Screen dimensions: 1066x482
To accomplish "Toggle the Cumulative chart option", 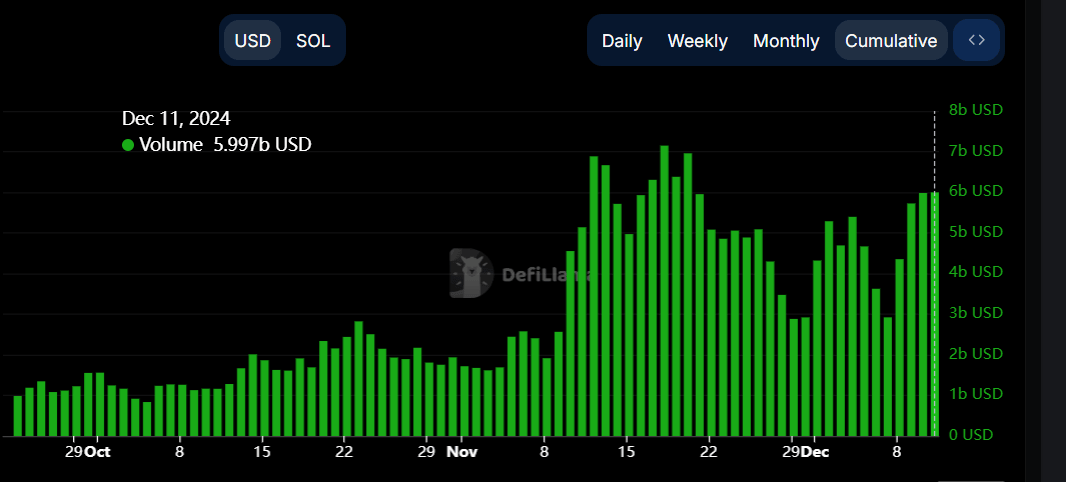I will (891, 41).
